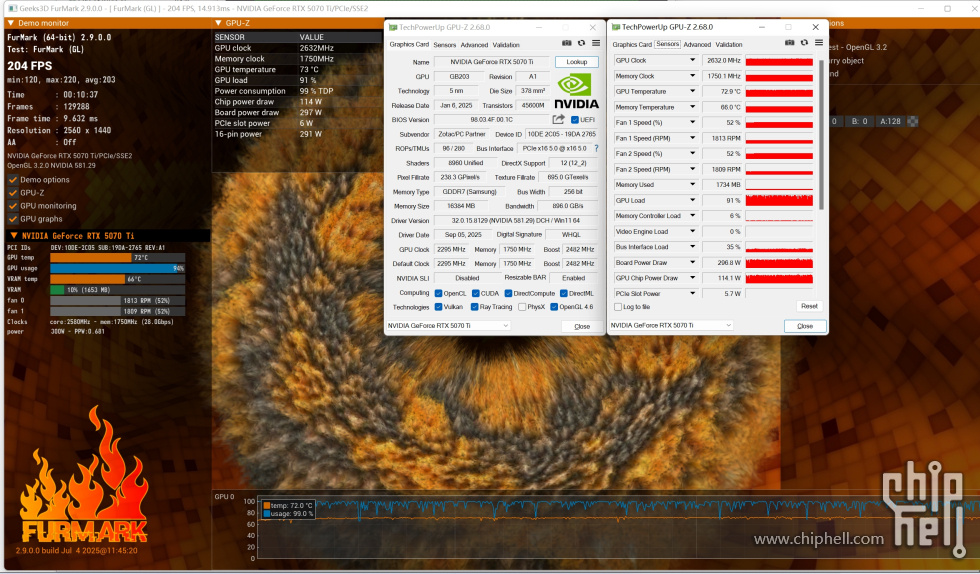Toggle the CUDA checkbox

(x=476, y=293)
